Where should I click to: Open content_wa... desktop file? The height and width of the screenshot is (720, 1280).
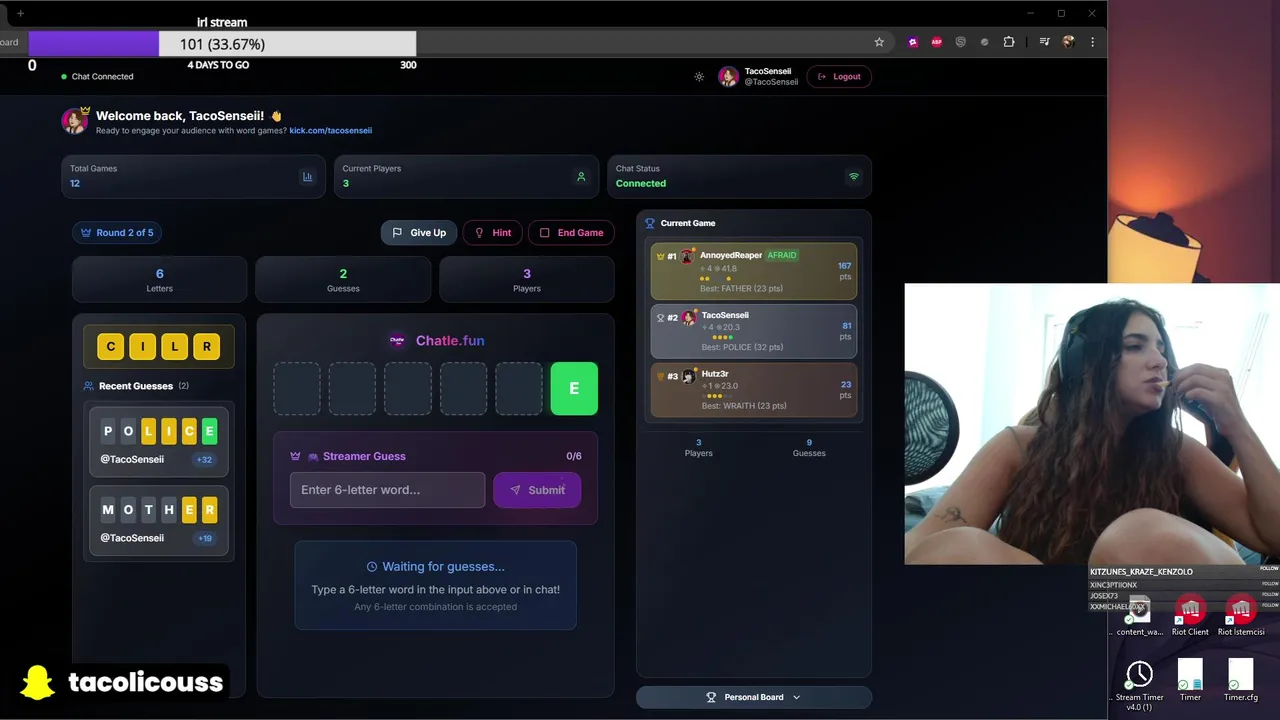[x=1140, y=616]
